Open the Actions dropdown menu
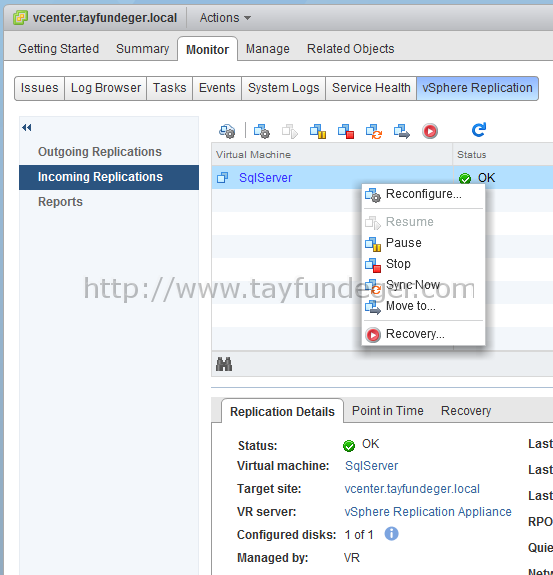The width and height of the screenshot is (553, 575). tap(225, 18)
